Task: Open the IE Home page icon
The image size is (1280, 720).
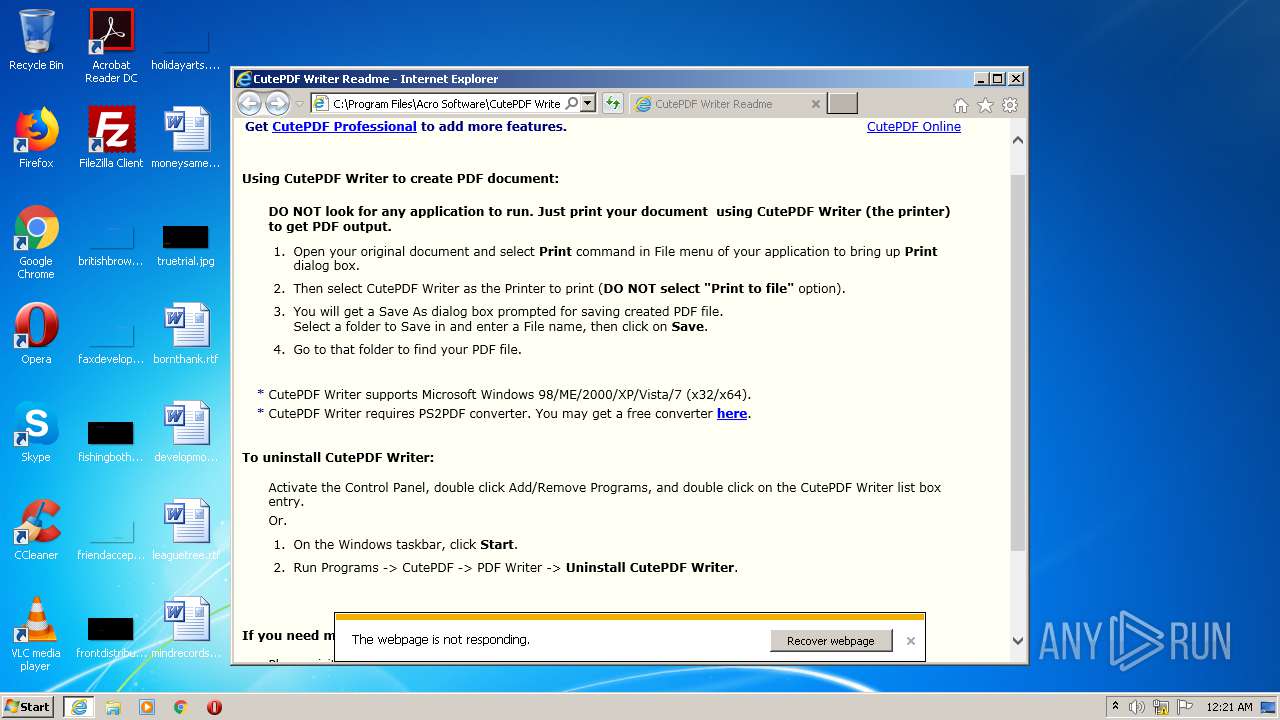Action: (x=961, y=105)
